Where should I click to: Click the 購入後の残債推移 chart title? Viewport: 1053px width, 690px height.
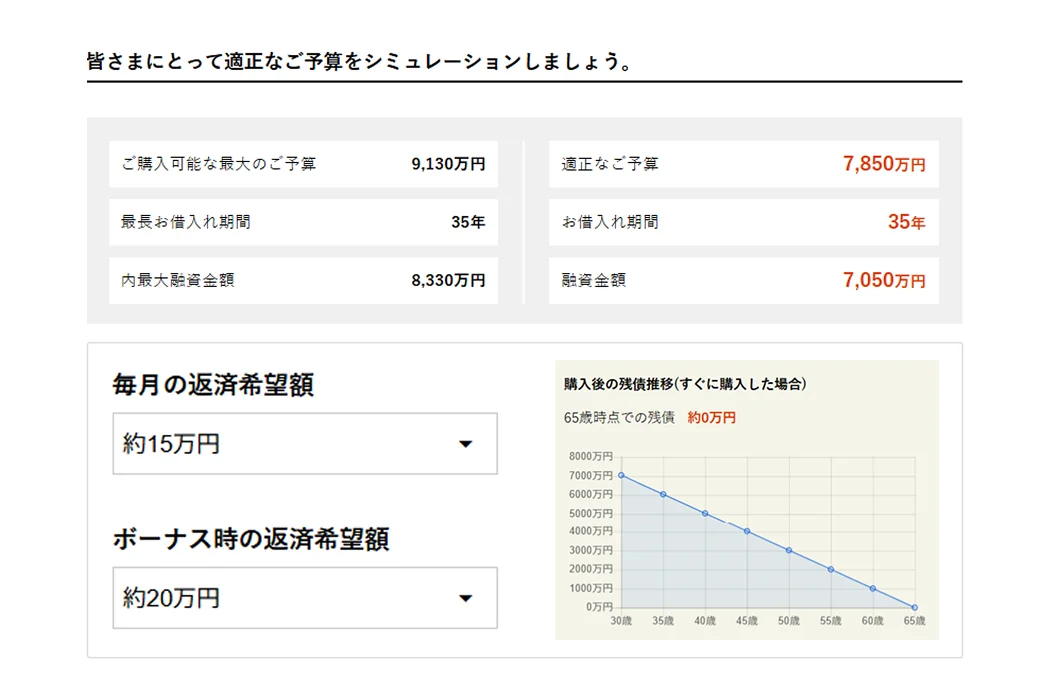tap(685, 384)
